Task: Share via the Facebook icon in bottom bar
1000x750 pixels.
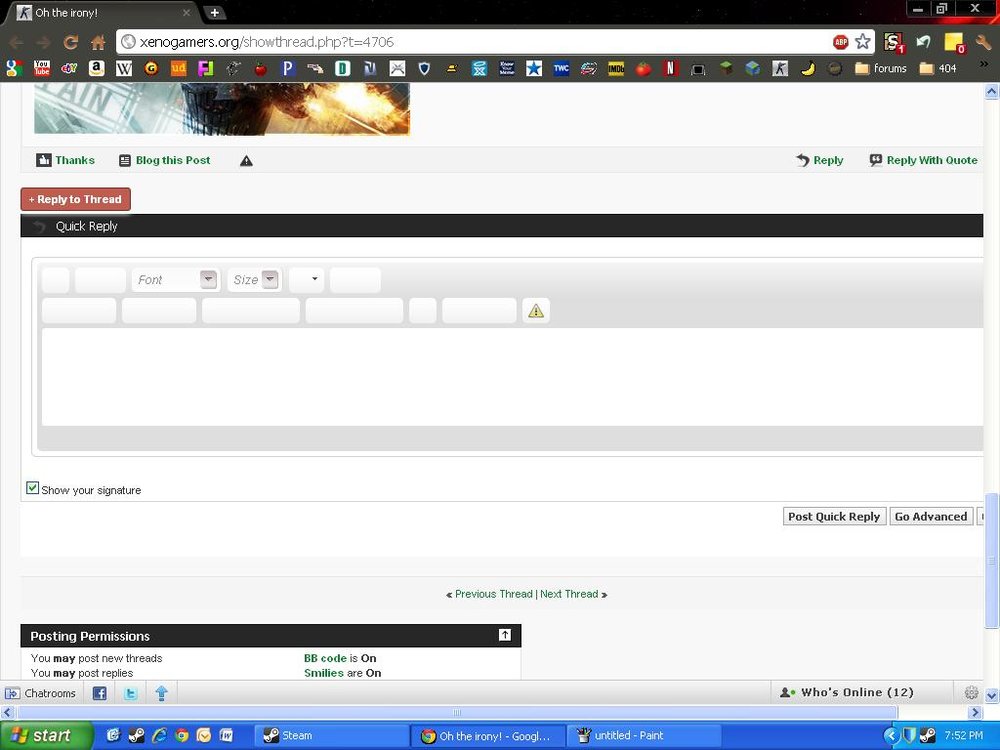Action: 99,693
